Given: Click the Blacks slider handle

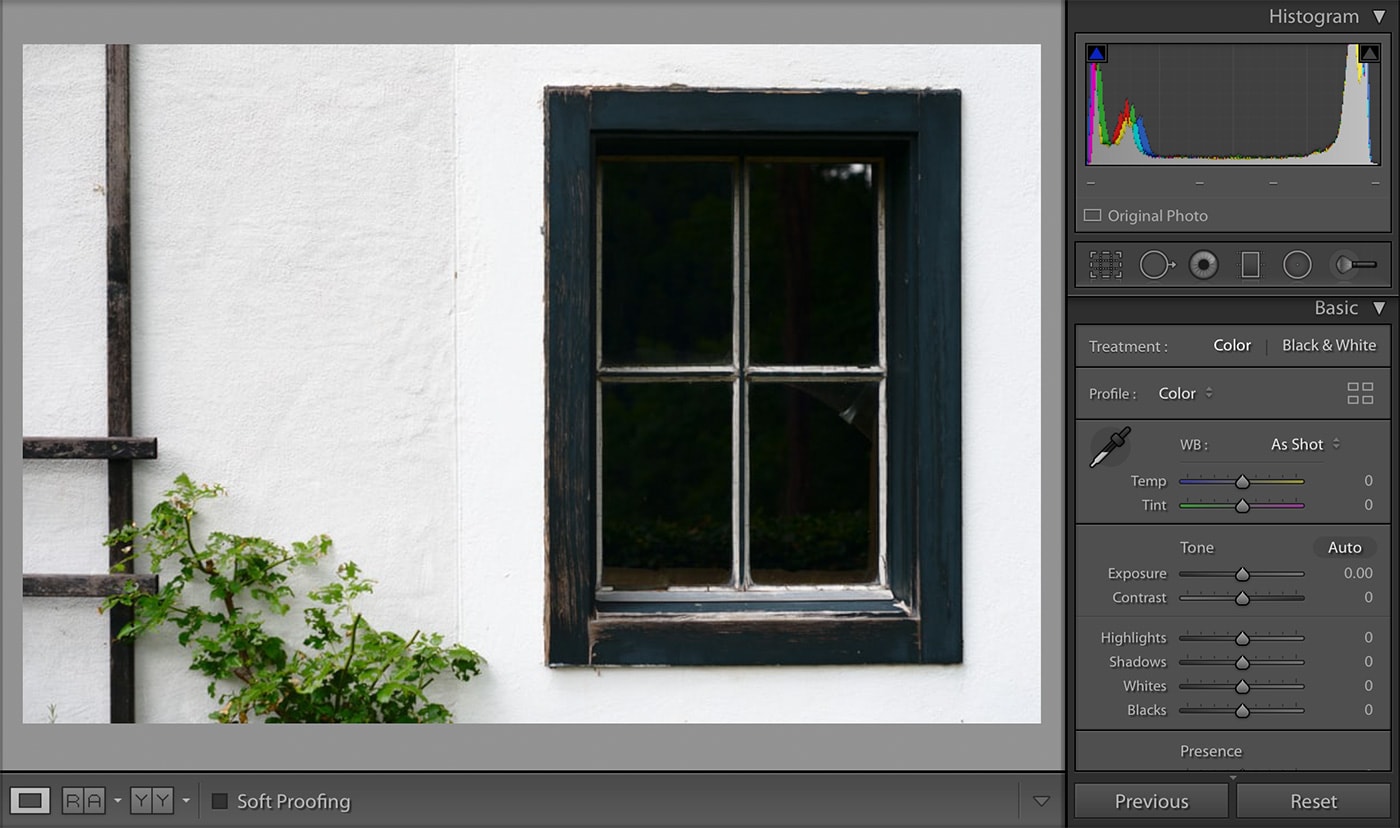Looking at the screenshot, I should point(1242,710).
